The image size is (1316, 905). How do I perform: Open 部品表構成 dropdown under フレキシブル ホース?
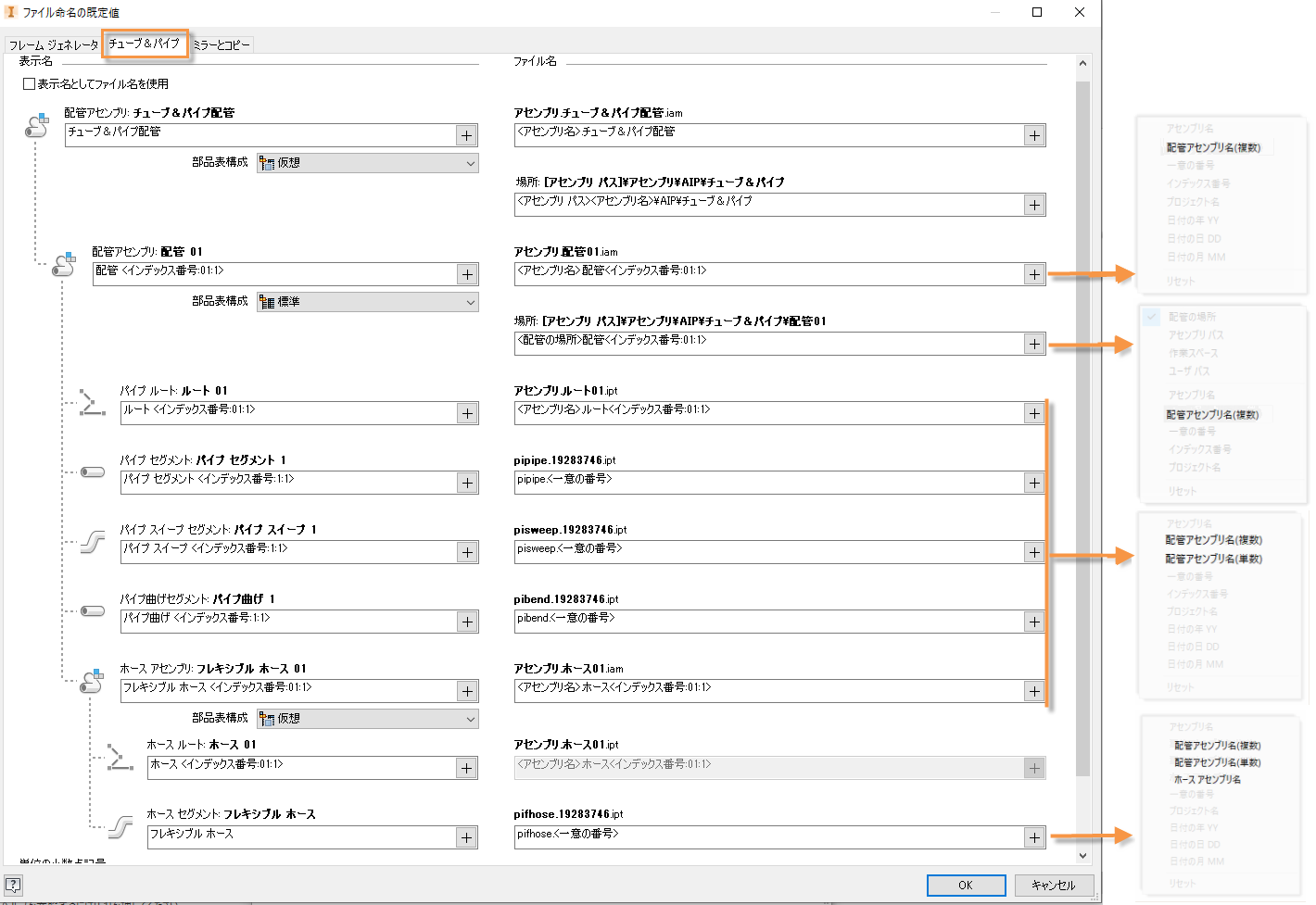(x=367, y=719)
